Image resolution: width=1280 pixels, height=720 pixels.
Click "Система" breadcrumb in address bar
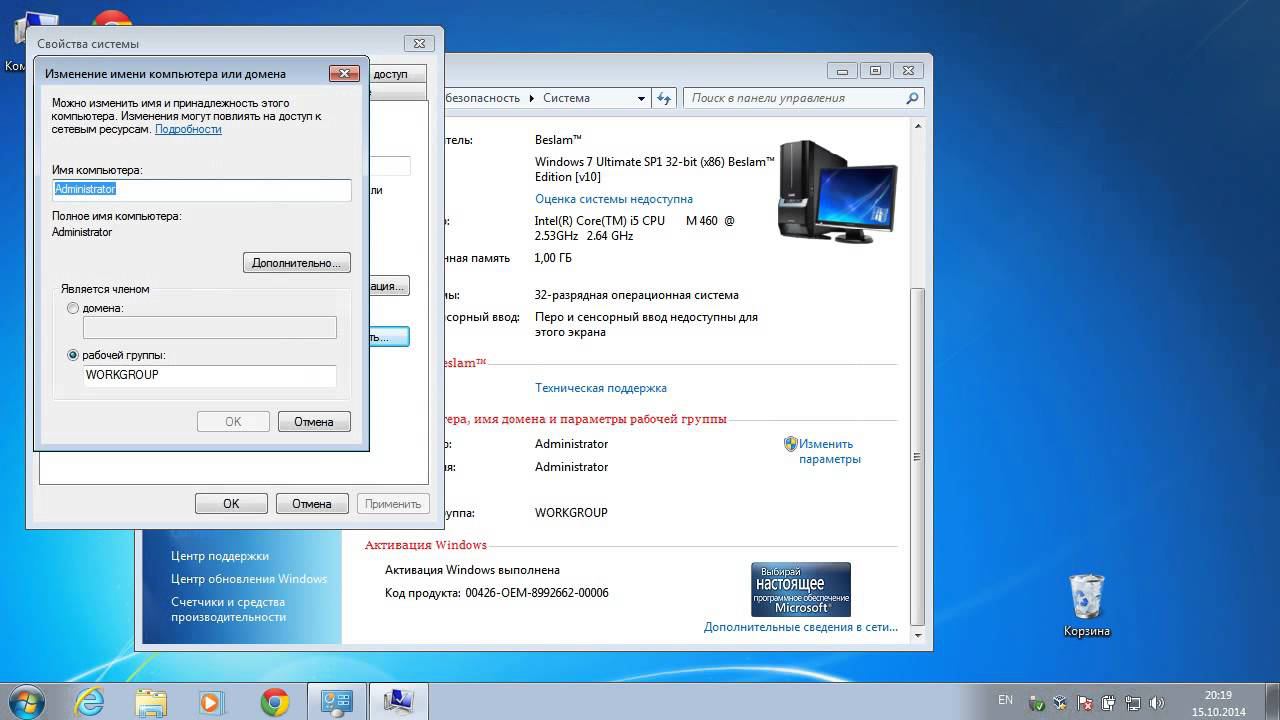click(x=566, y=98)
